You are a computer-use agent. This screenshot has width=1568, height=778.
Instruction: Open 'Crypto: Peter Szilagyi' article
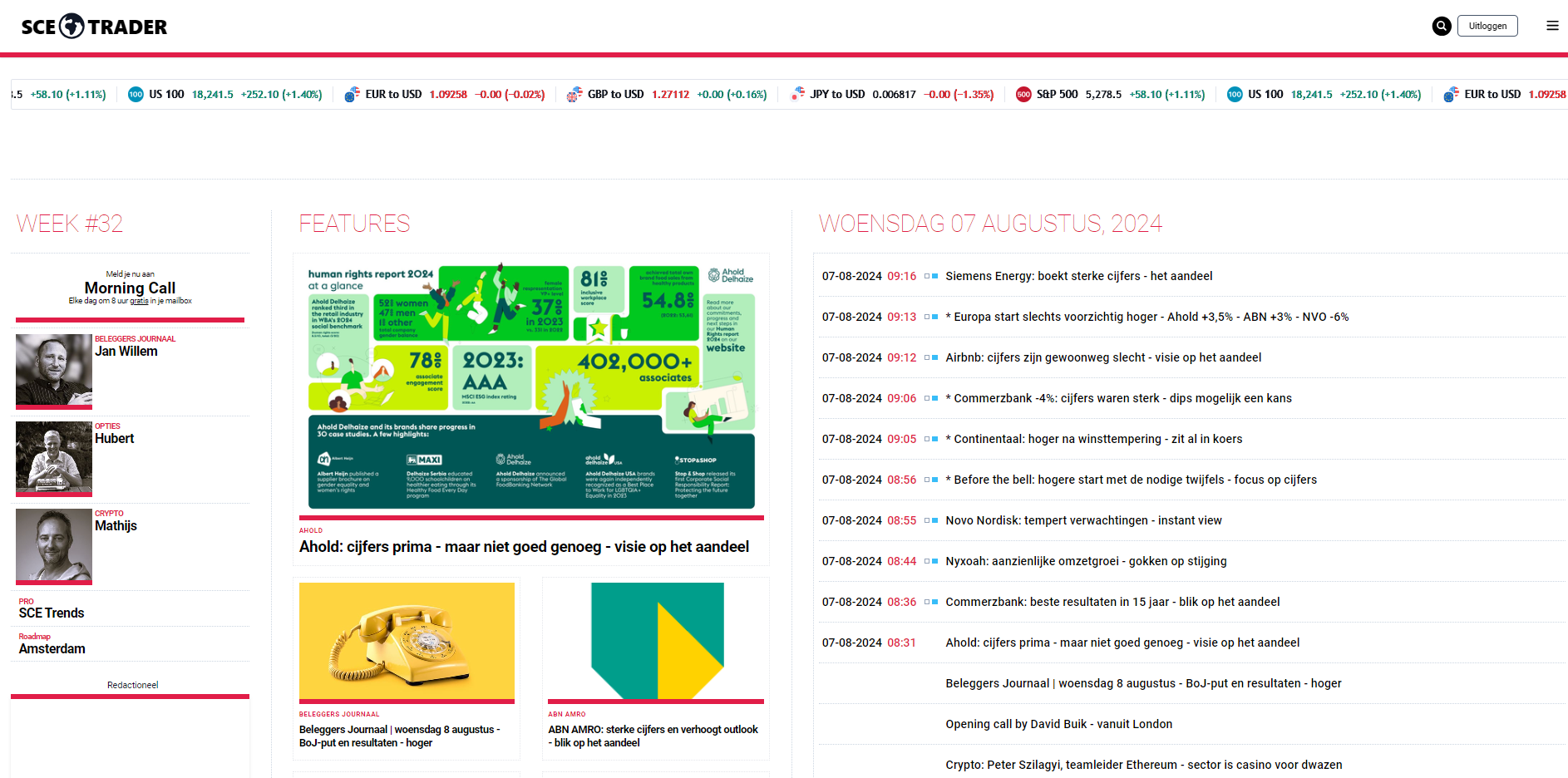pos(1143,765)
